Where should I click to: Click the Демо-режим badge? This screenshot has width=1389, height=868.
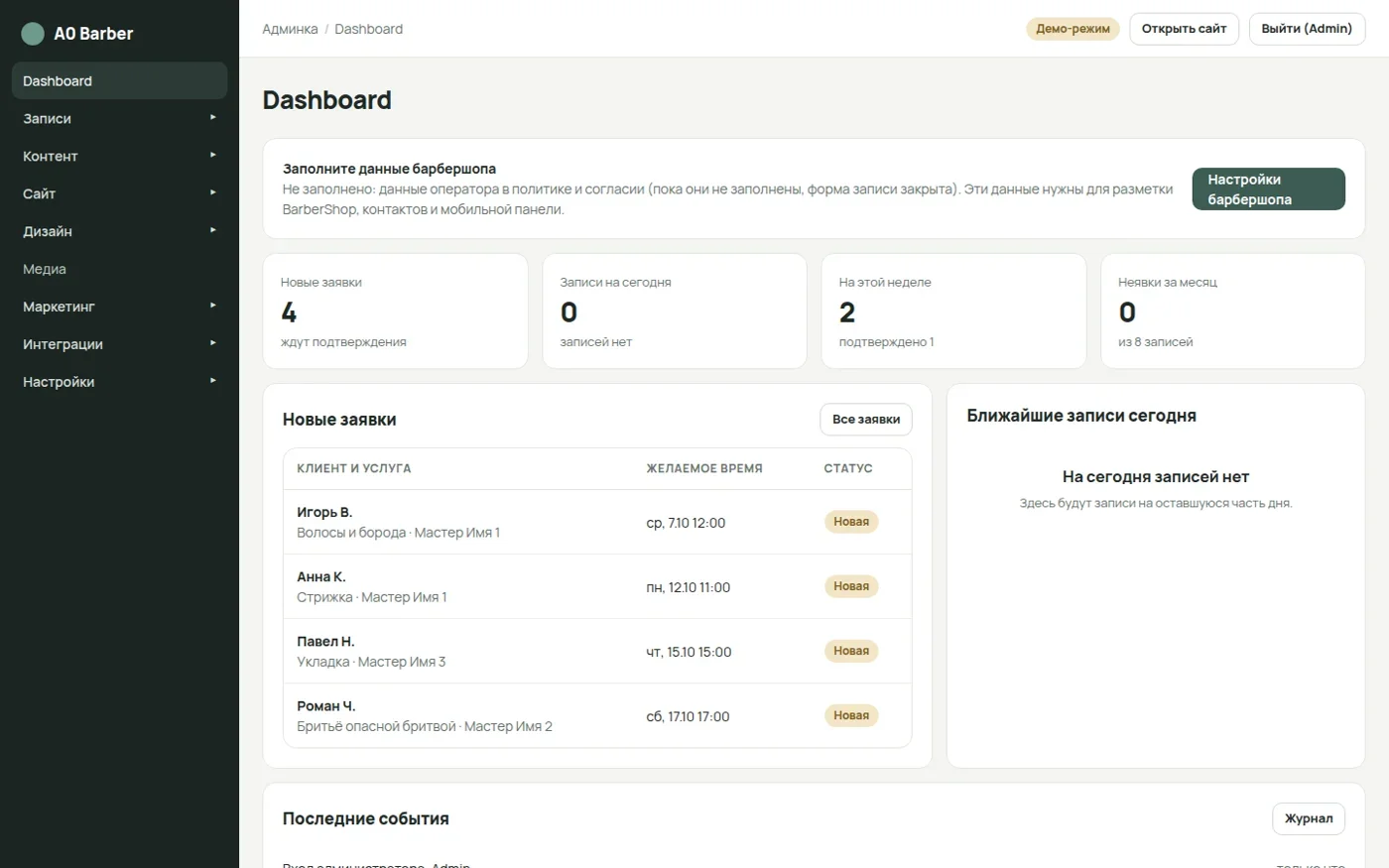pos(1073,29)
